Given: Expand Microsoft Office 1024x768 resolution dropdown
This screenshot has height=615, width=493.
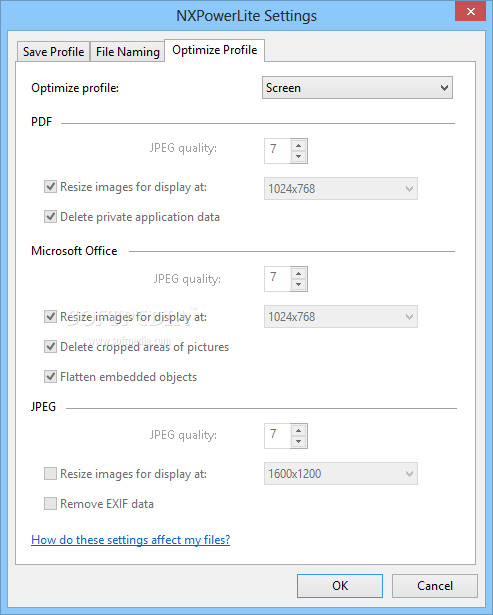Looking at the screenshot, I should tap(341, 317).
